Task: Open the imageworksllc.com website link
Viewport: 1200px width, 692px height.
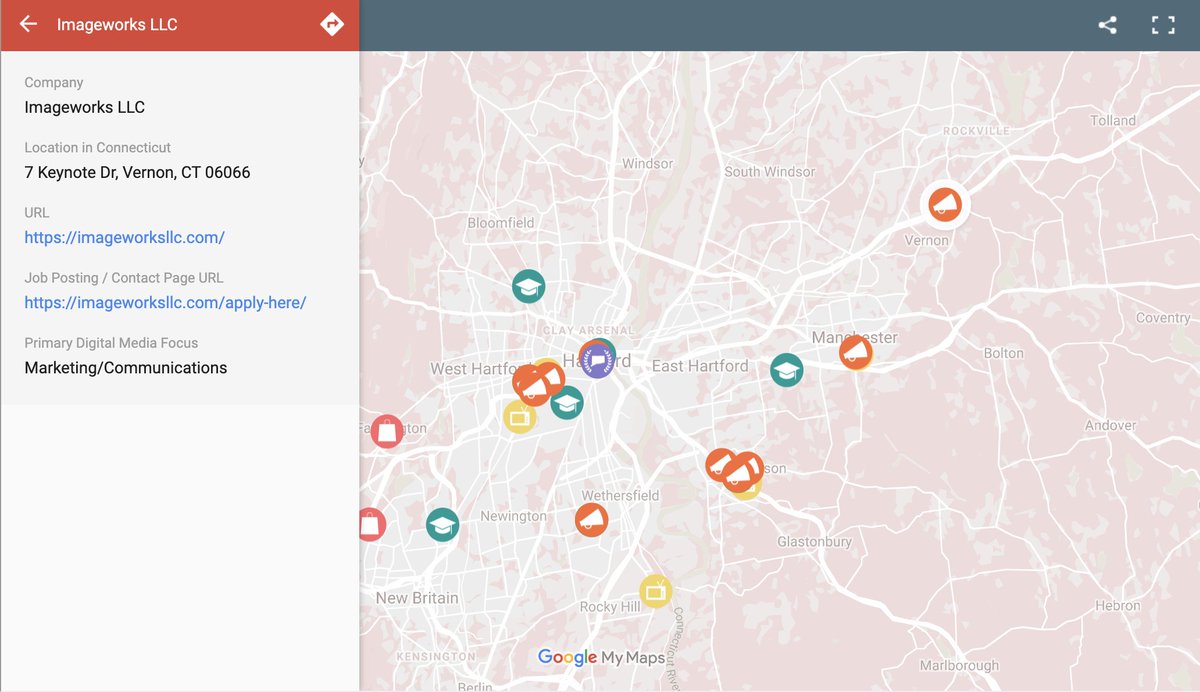Action: (x=125, y=237)
